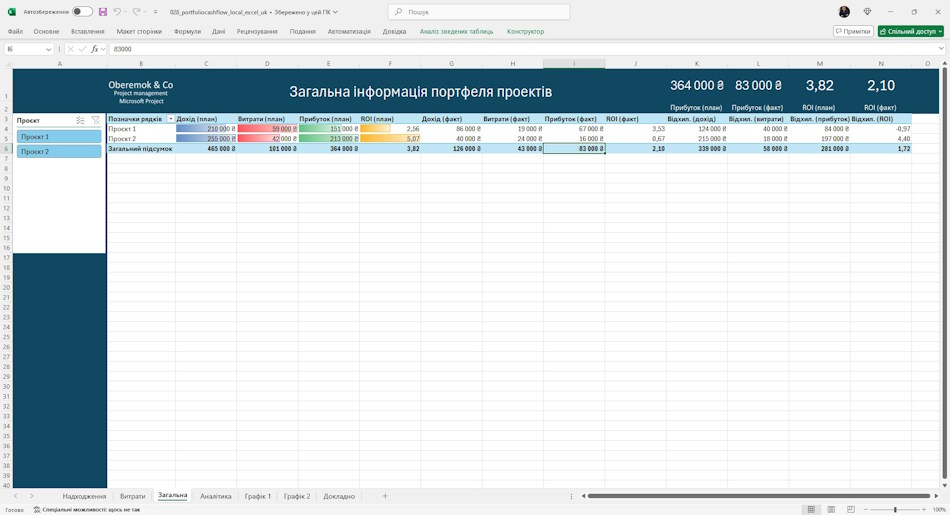Click the diamond premium icon
Viewport: 950px width, 515px height.
[x=867, y=12]
